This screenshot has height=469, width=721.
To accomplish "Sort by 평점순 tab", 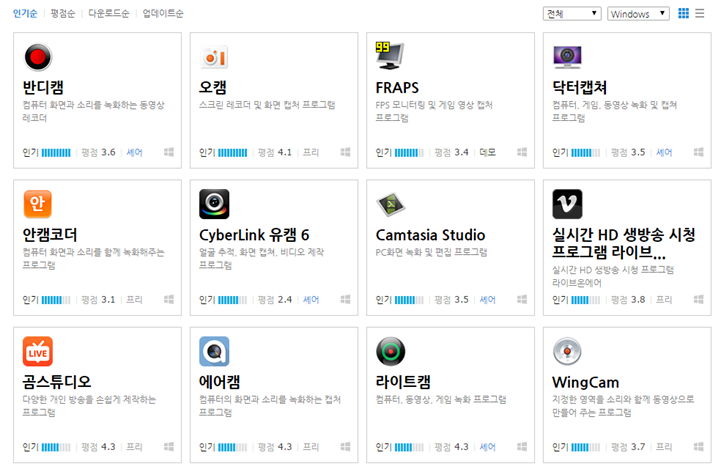I will [x=63, y=13].
